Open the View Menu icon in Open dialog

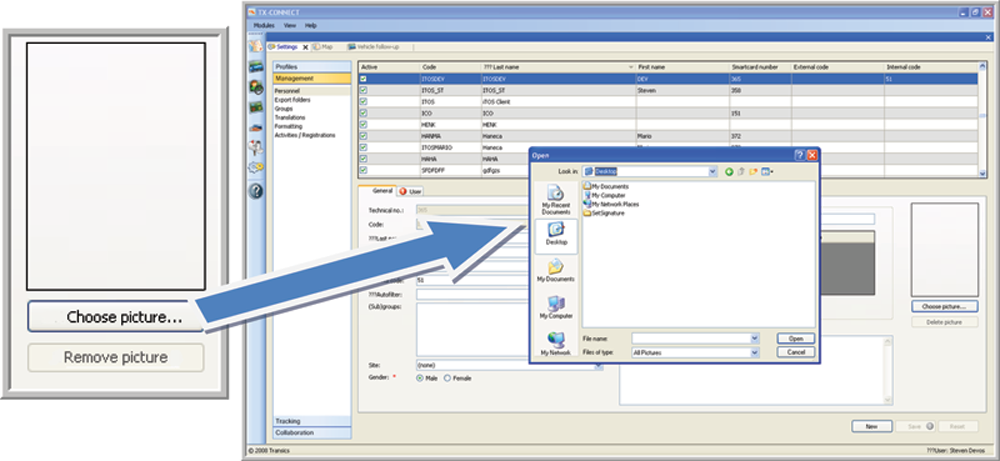766,172
